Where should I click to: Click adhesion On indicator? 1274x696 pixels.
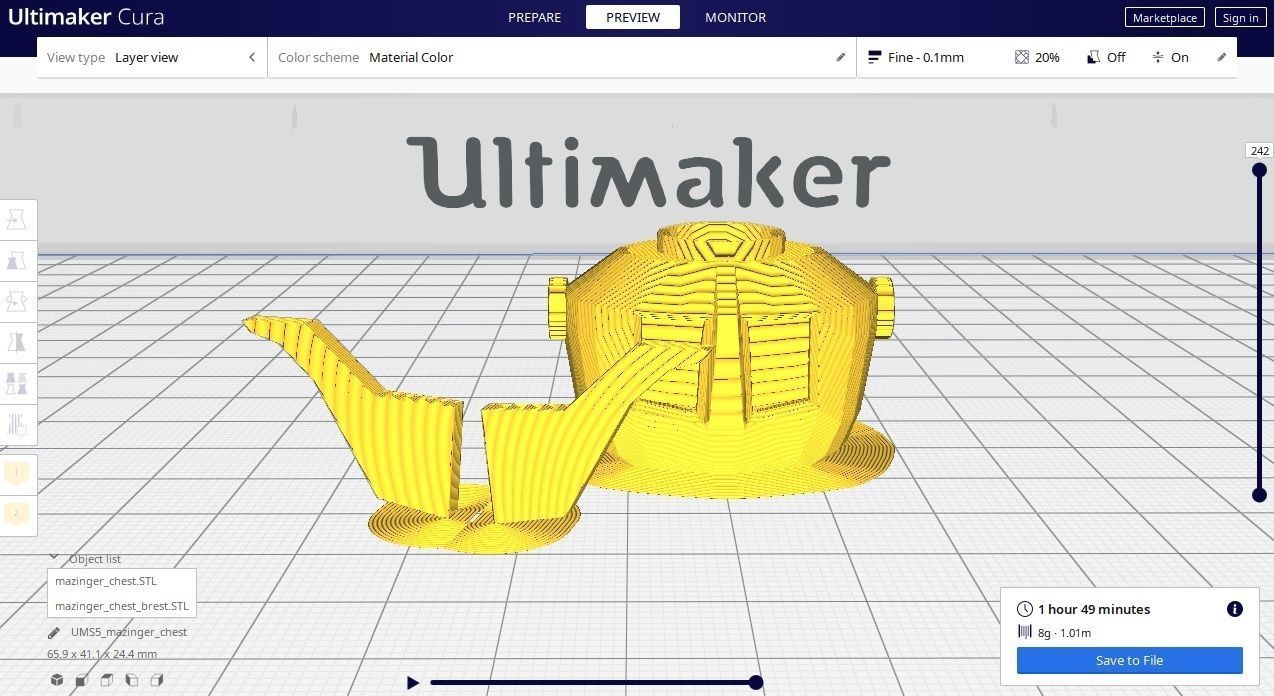tap(1170, 57)
